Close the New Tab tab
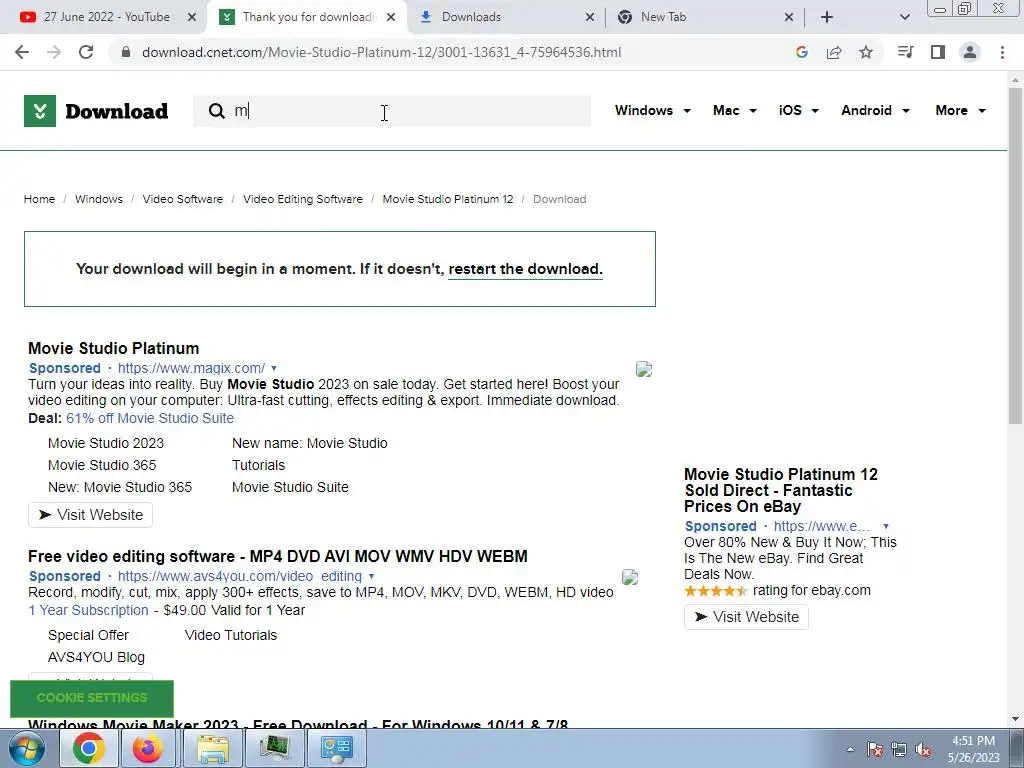 pos(789,17)
